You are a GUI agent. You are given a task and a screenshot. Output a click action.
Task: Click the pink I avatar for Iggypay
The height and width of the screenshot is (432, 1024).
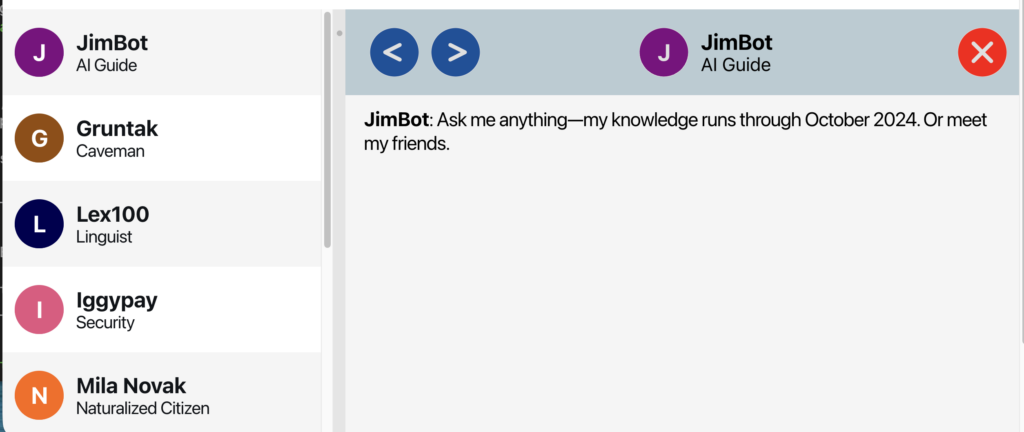coord(39,310)
